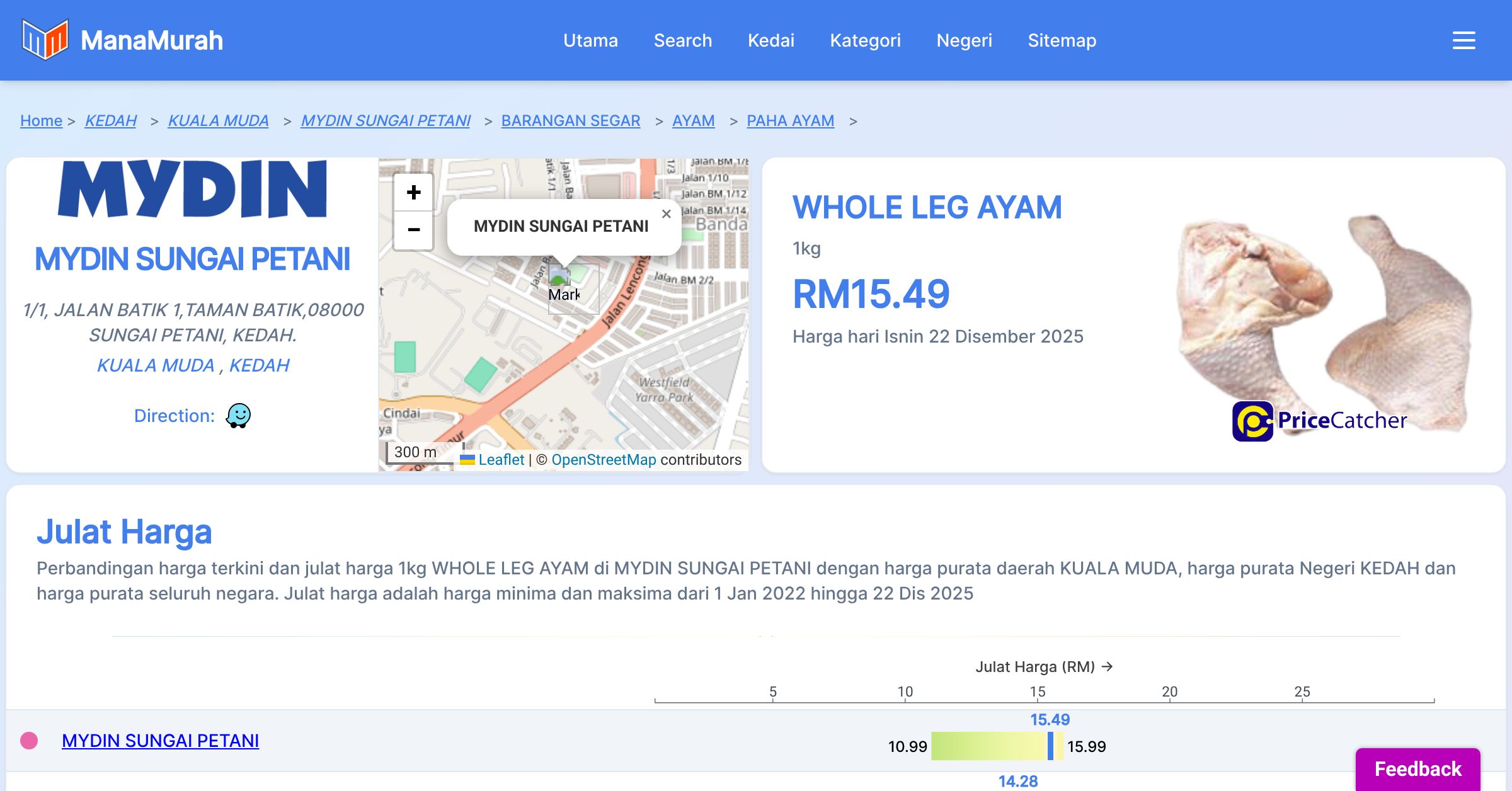Click the ManaMurah logo icon

(x=44, y=40)
